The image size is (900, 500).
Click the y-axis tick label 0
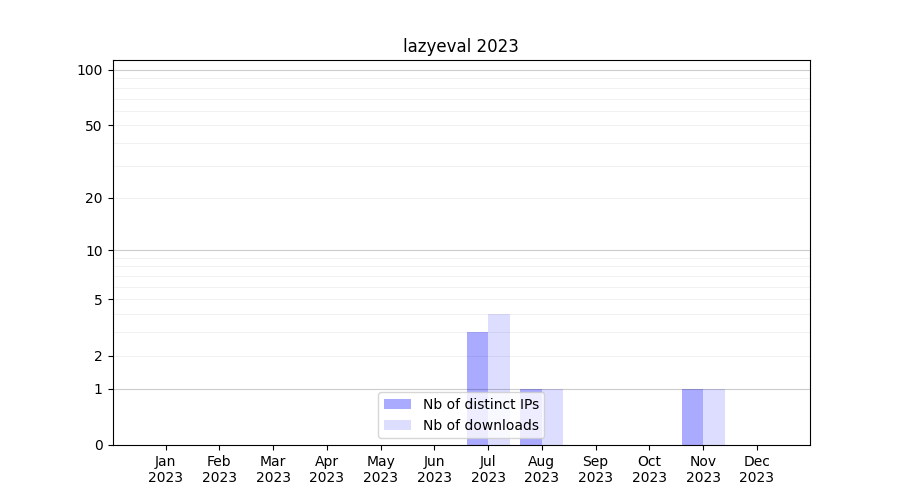[98, 445]
